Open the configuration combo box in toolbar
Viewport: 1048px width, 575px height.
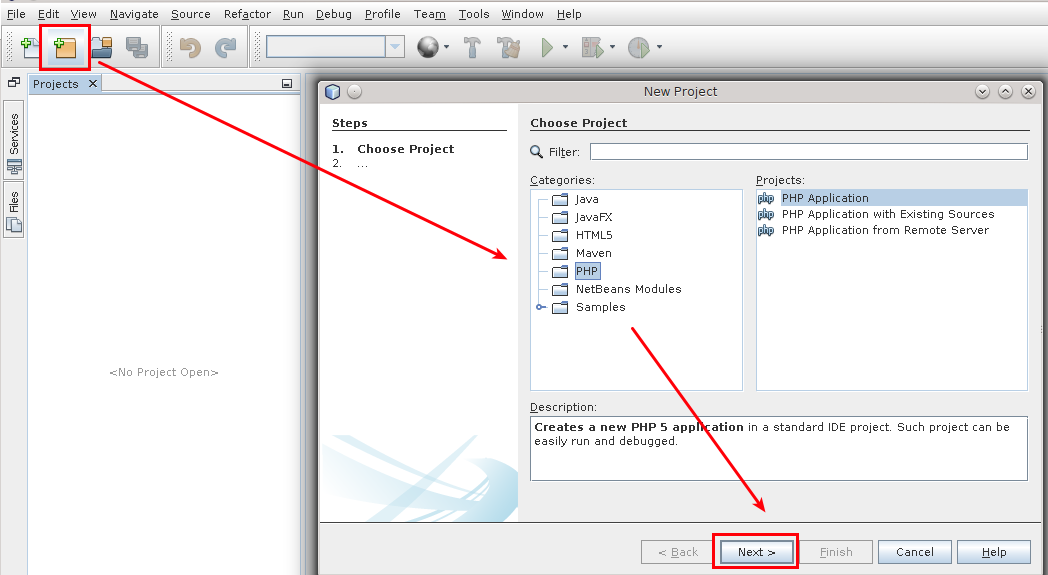tap(335, 47)
